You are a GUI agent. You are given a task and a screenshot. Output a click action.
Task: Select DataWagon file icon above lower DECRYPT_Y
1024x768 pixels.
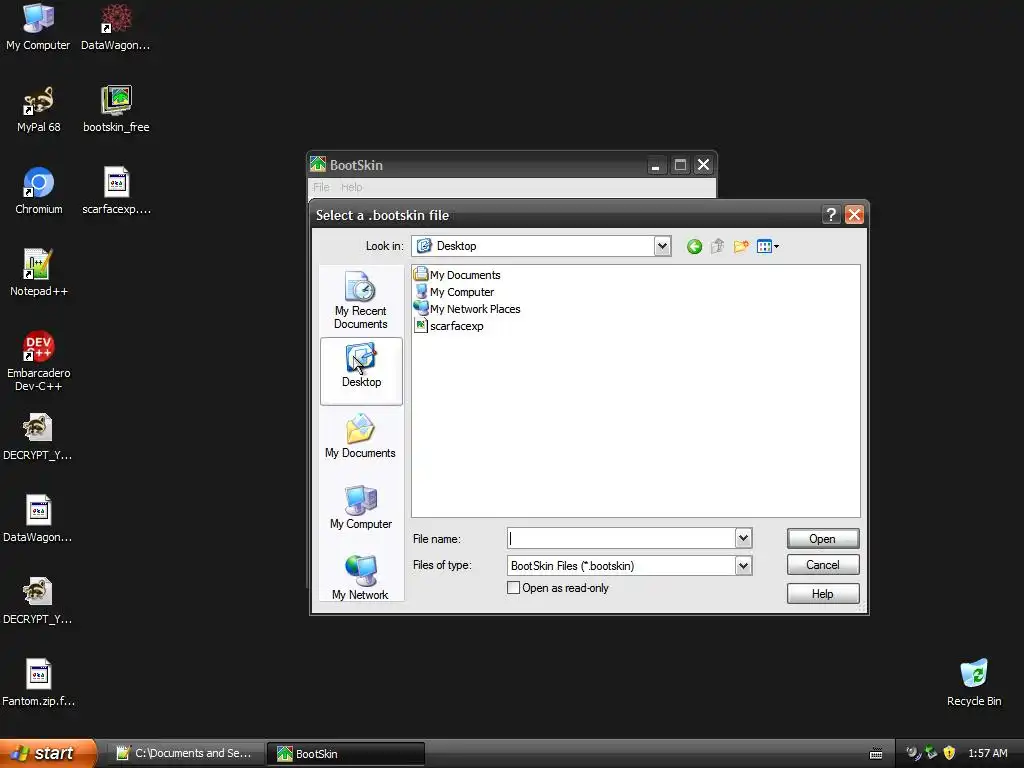tap(37, 519)
